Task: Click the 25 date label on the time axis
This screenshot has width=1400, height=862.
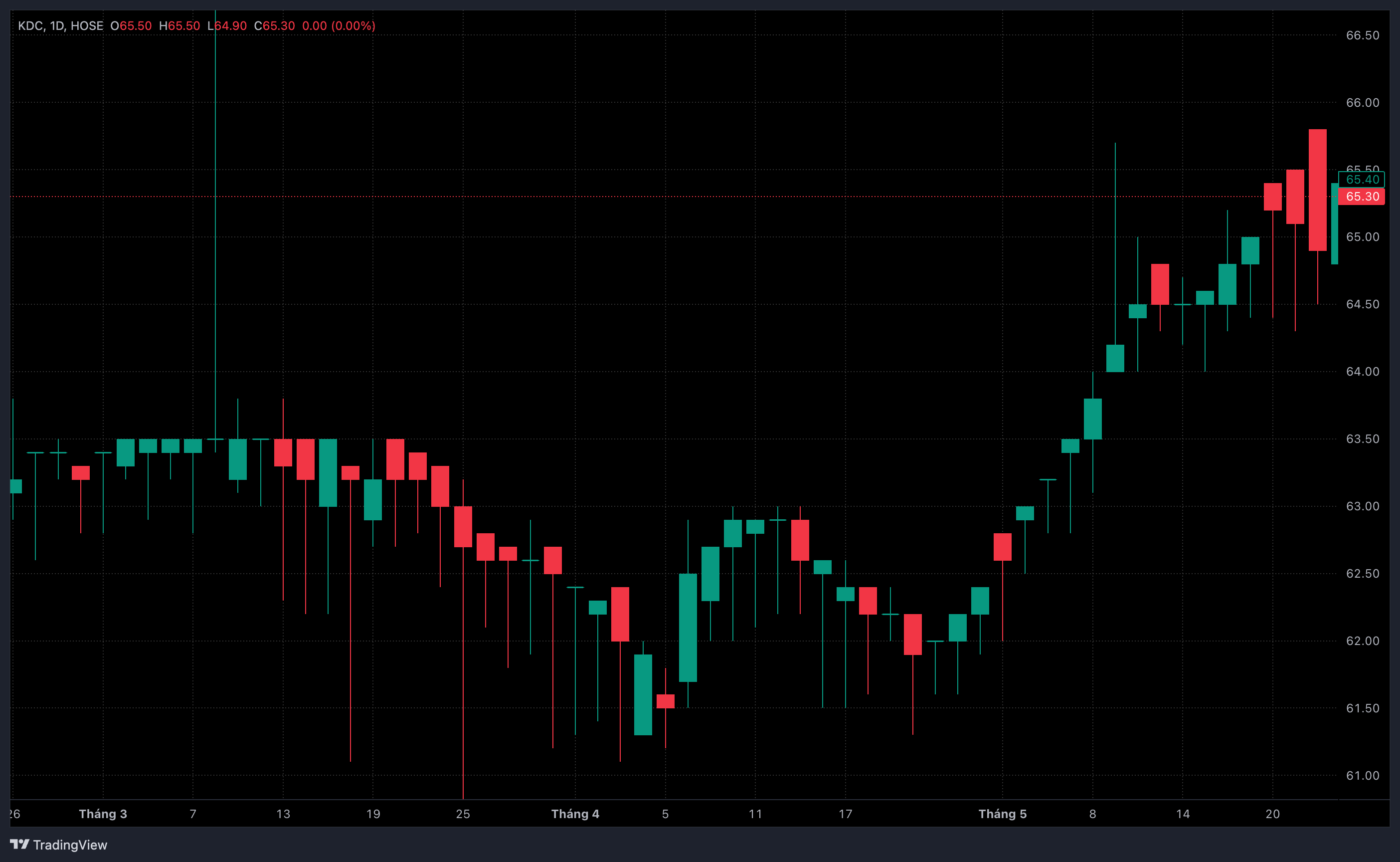Action: pos(463,814)
